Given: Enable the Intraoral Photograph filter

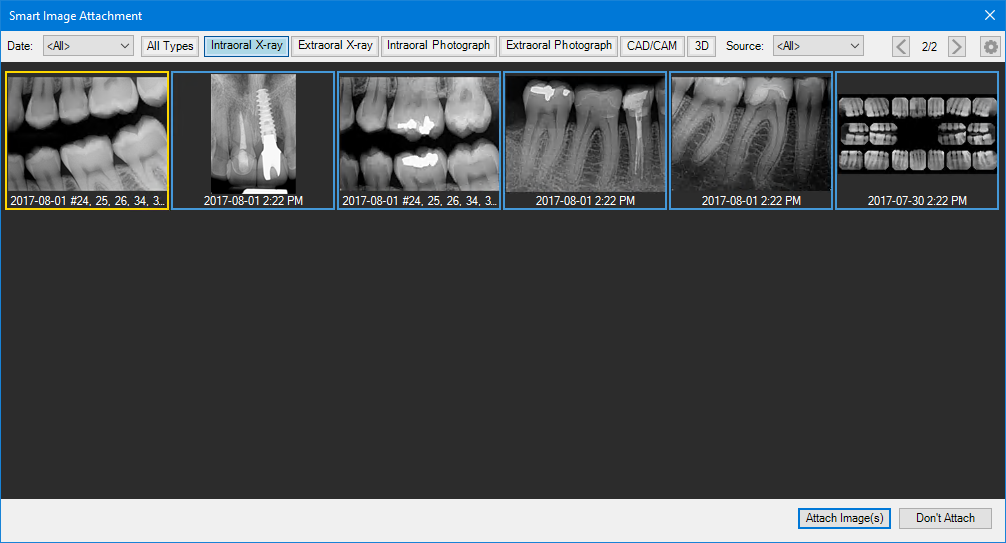Looking at the screenshot, I should click(438, 46).
